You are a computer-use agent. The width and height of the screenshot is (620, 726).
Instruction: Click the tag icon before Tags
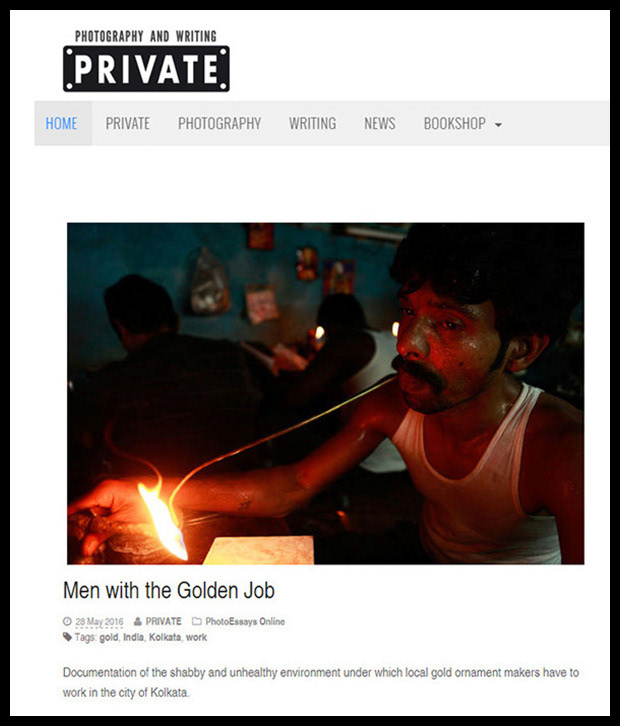tap(68, 637)
